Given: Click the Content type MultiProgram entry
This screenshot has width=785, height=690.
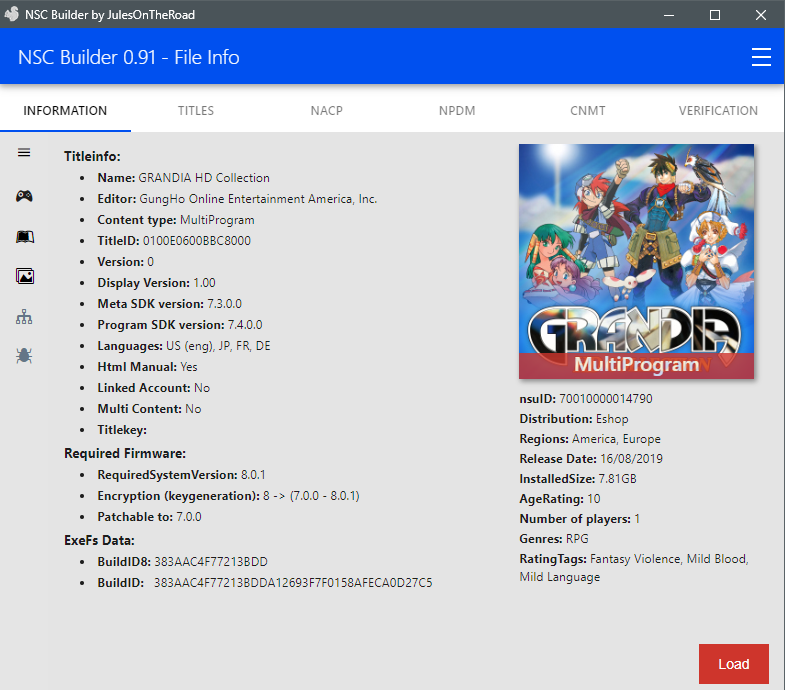Looking at the screenshot, I should click(x=176, y=220).
